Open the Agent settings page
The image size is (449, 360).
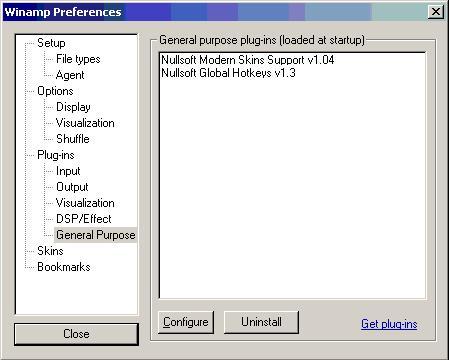click(70, 75)
